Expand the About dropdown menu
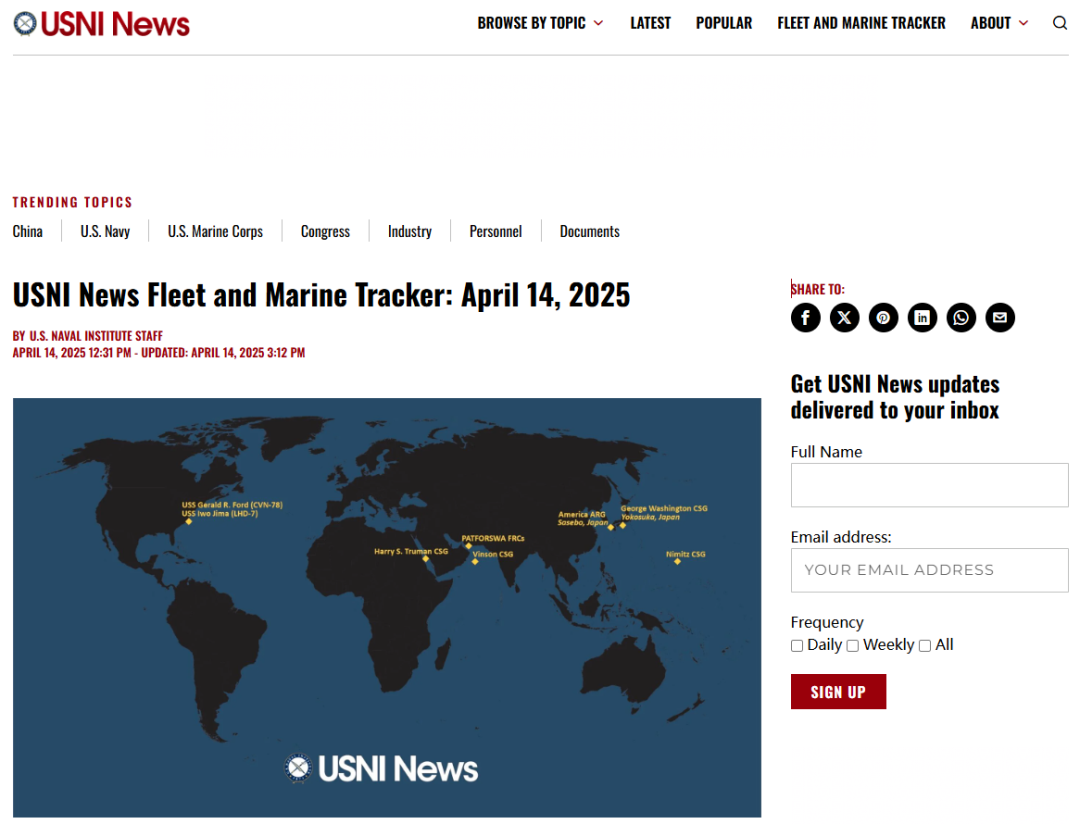This screenshot has width=1080, height=824. click(999, 23)
